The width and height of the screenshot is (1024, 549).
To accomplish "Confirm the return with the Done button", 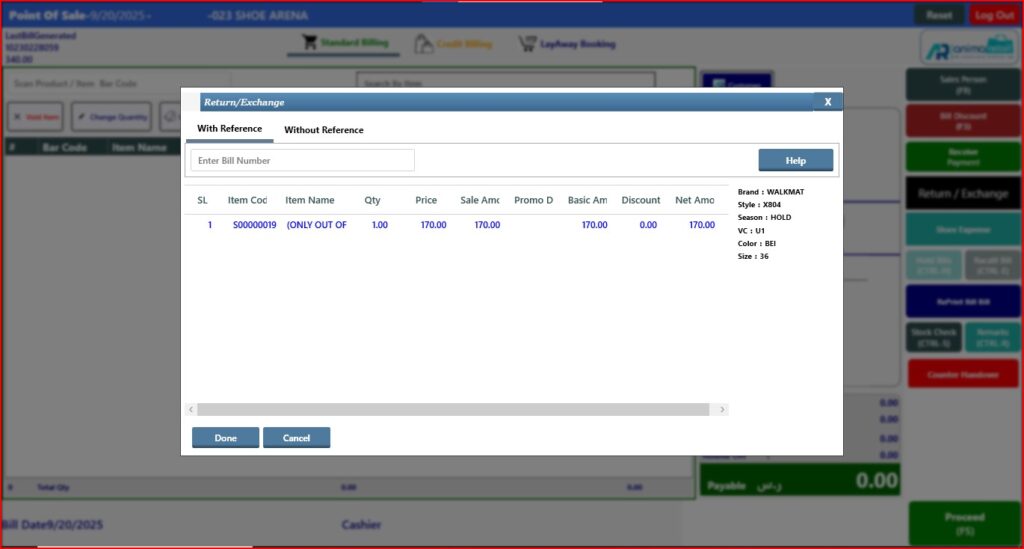I will click(225, 438).
